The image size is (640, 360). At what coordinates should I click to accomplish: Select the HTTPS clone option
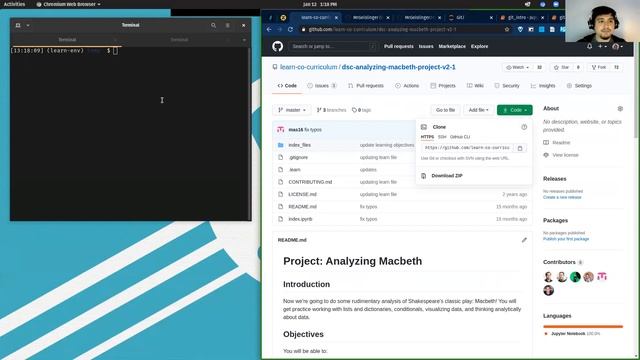[427, 137]
